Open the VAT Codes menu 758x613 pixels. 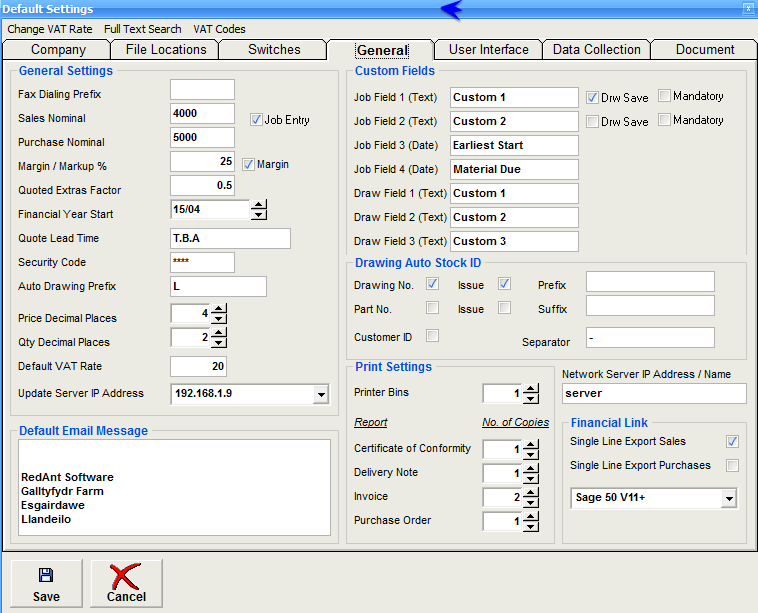pyautogui.click(x=219, y=29)
